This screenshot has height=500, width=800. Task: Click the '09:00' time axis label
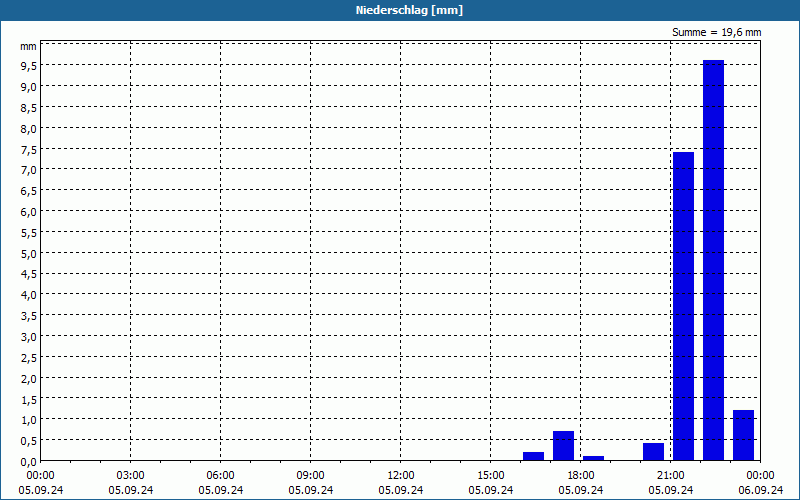311,475
